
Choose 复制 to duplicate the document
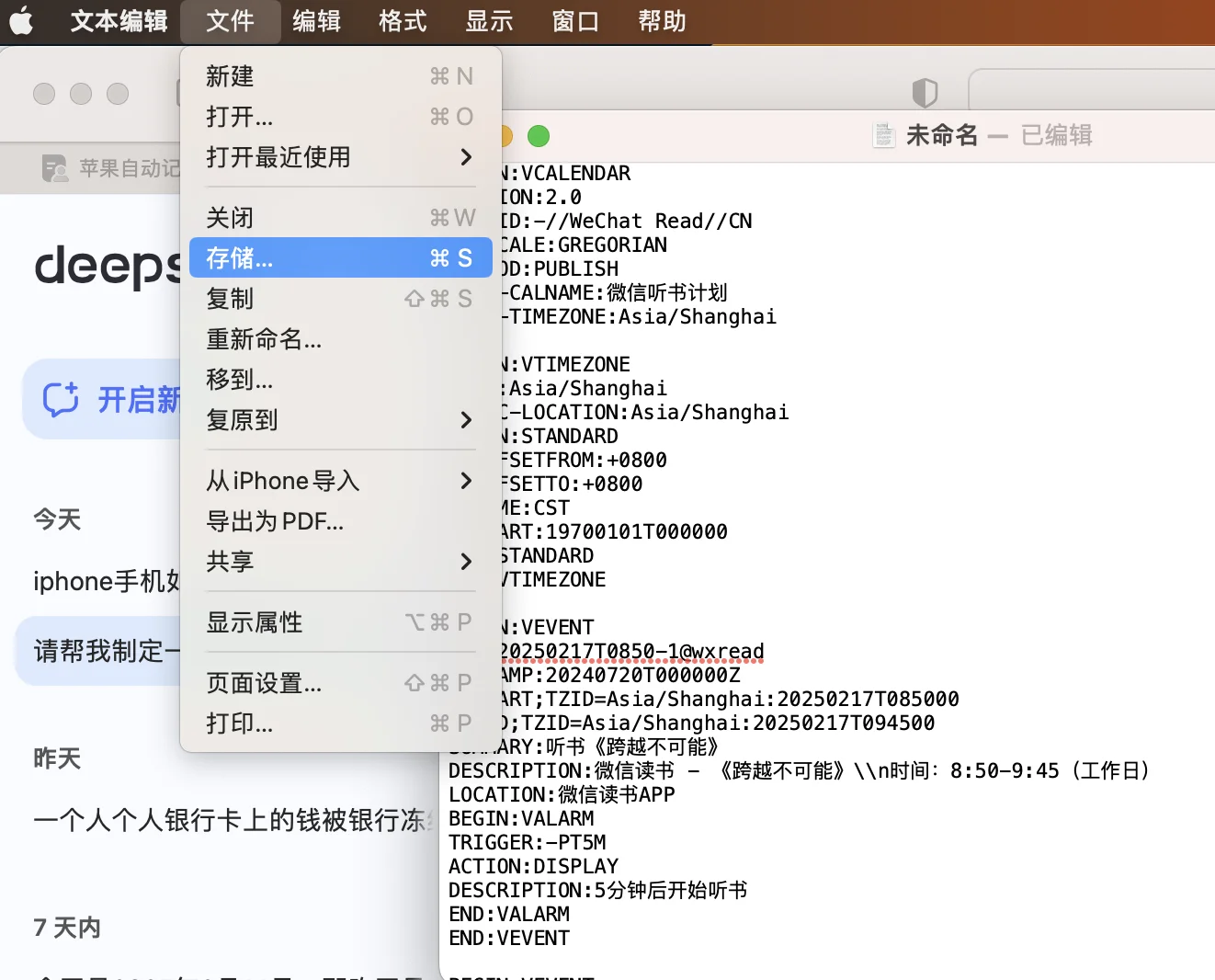pos(341,299)
